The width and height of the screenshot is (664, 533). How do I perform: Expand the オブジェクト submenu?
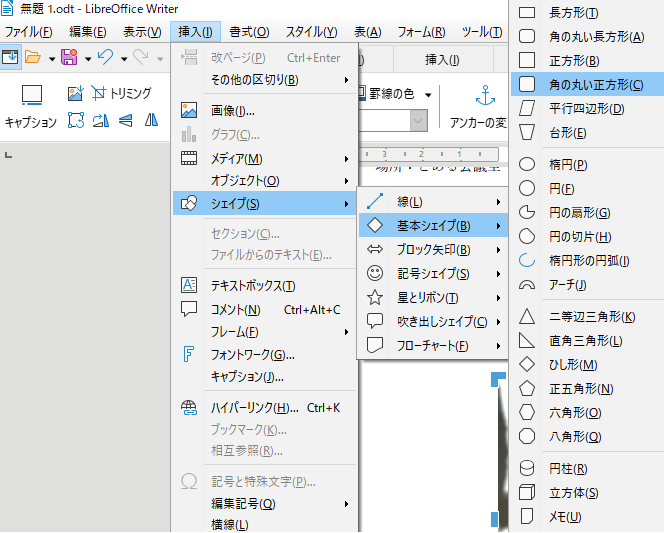click(x=265, y=181)
